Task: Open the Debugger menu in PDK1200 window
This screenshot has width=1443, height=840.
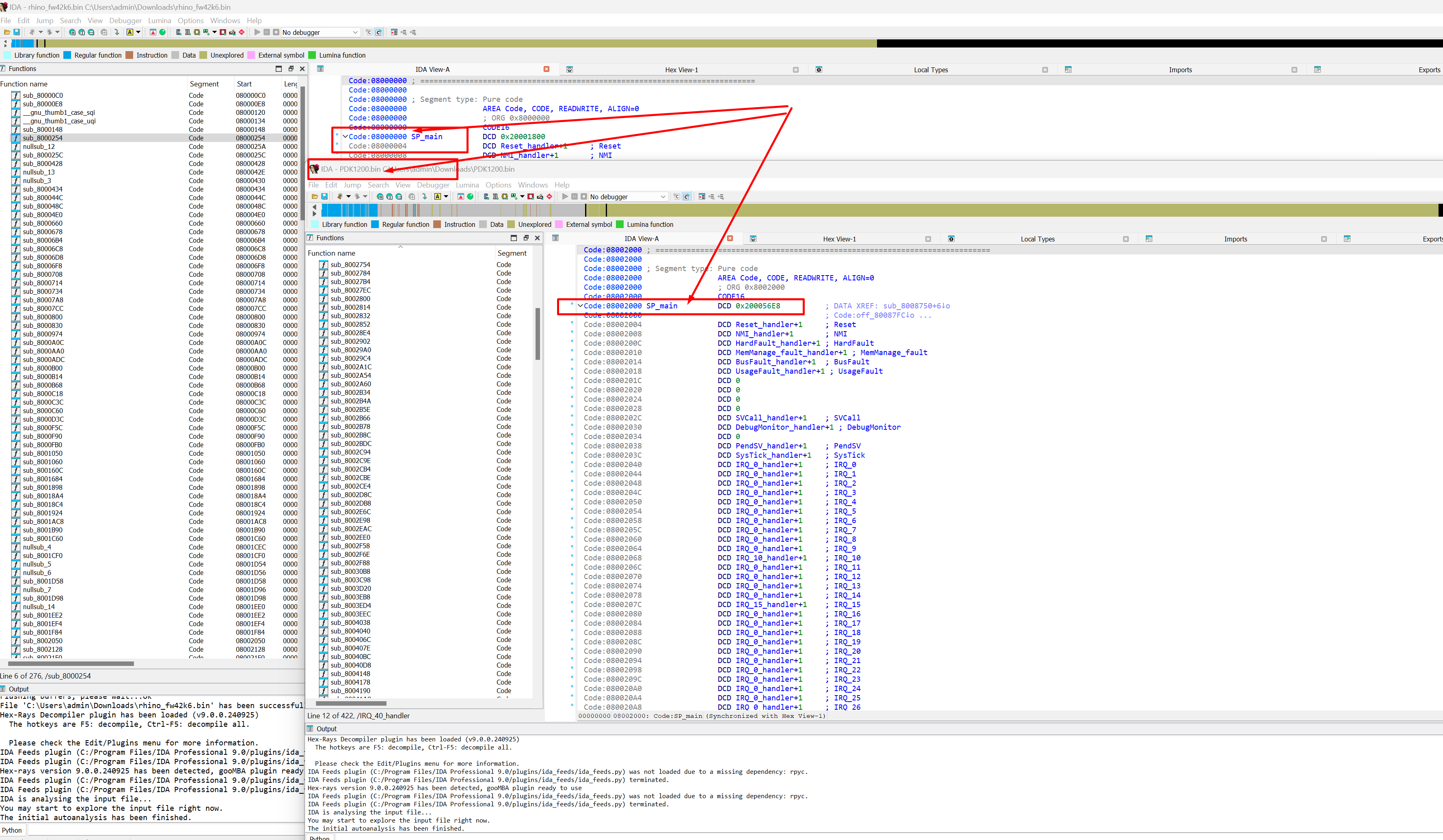Action: coord(433,185)
